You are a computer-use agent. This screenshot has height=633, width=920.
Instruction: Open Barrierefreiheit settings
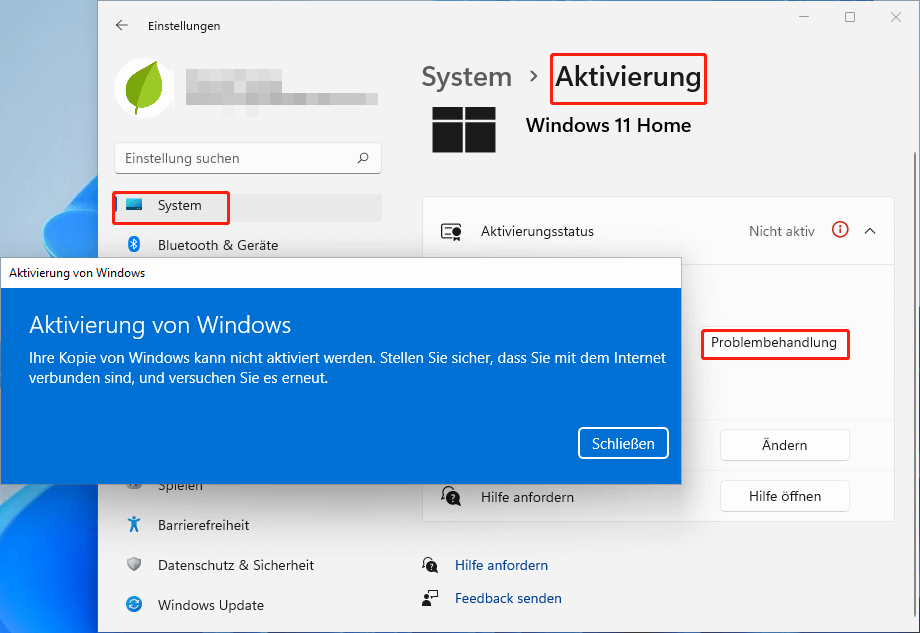point(248,525)
